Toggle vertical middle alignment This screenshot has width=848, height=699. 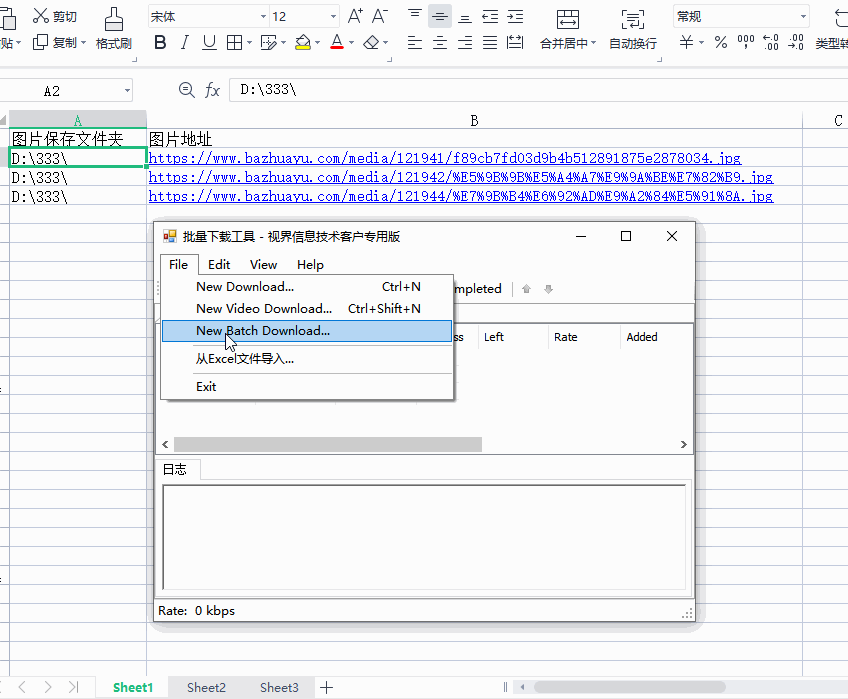coord(440,17)
